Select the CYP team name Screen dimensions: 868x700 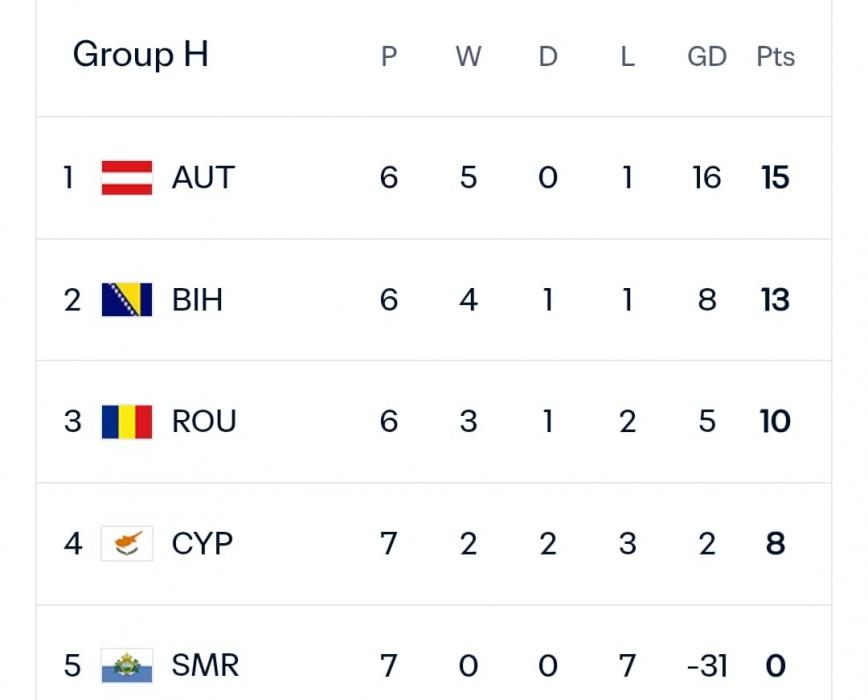202,544
